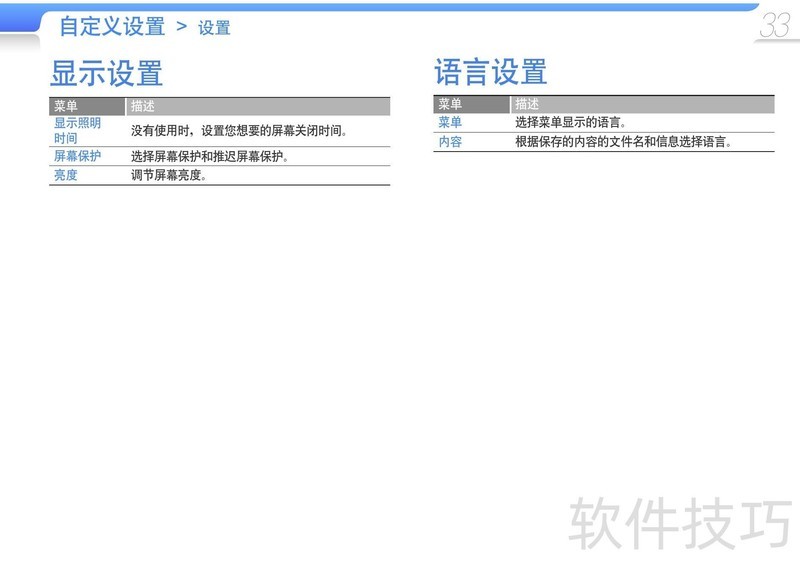Click the 选择屏幕保护和推迟屏幕保护 description
800x583 pixels.
tap(210, 157)
